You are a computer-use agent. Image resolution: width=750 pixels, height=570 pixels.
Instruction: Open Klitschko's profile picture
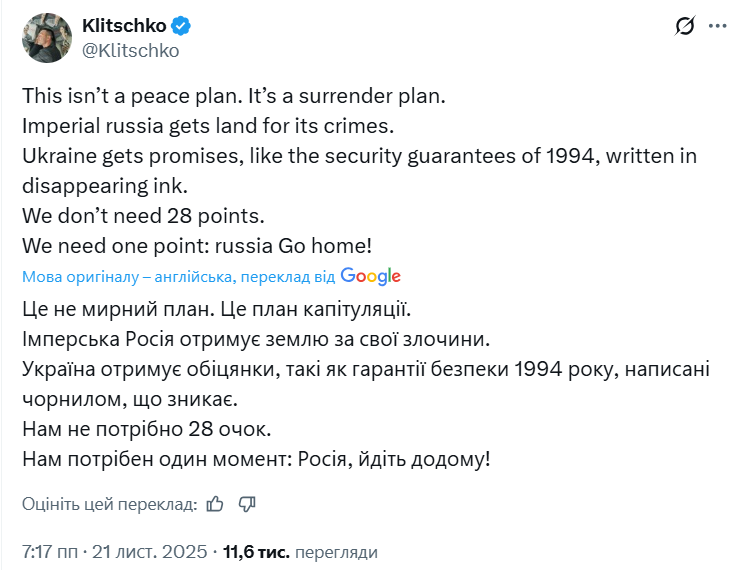tap(41, 37)
